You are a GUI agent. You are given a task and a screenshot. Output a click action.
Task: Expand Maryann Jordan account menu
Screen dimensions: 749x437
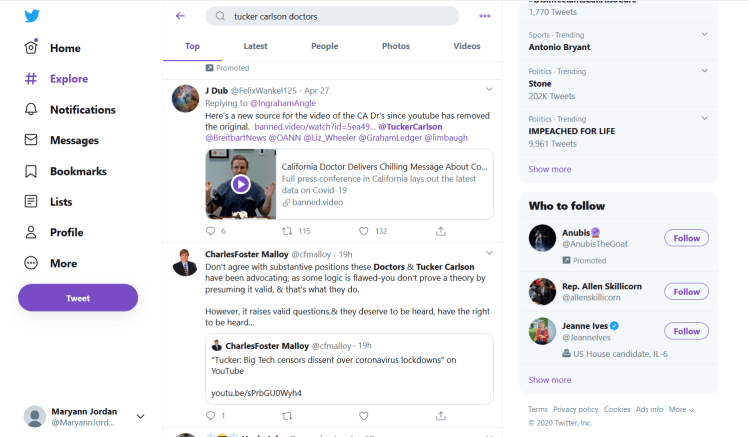[140, 416]
